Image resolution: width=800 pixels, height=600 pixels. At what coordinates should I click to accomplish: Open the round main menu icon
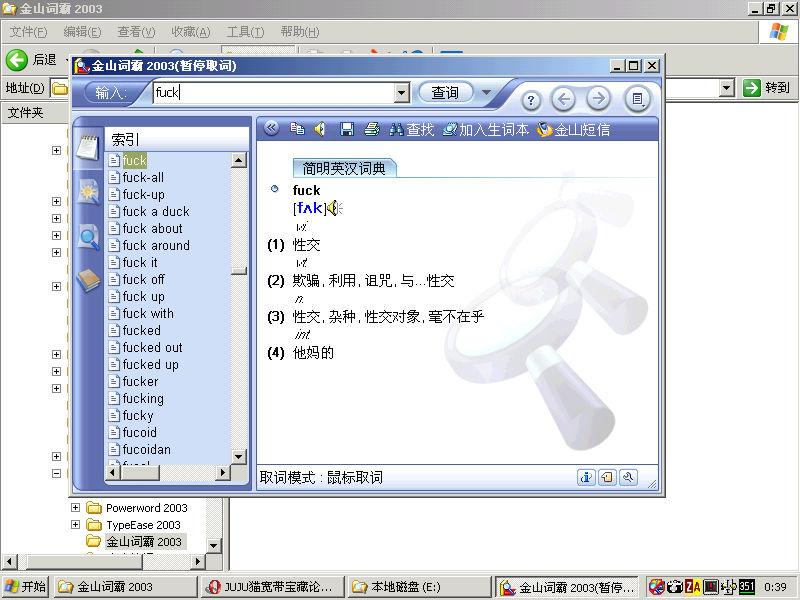637,98
